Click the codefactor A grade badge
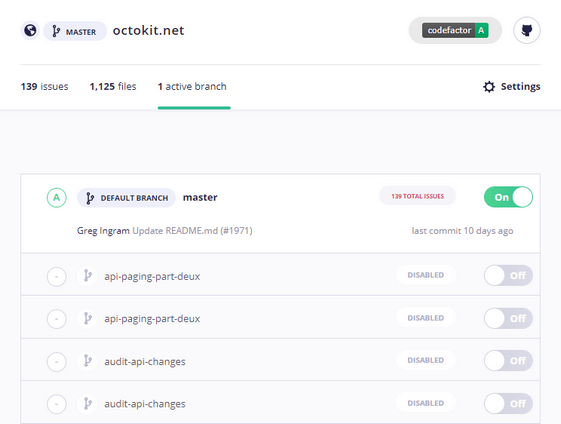The image size is (561, 424). (455, 30)
